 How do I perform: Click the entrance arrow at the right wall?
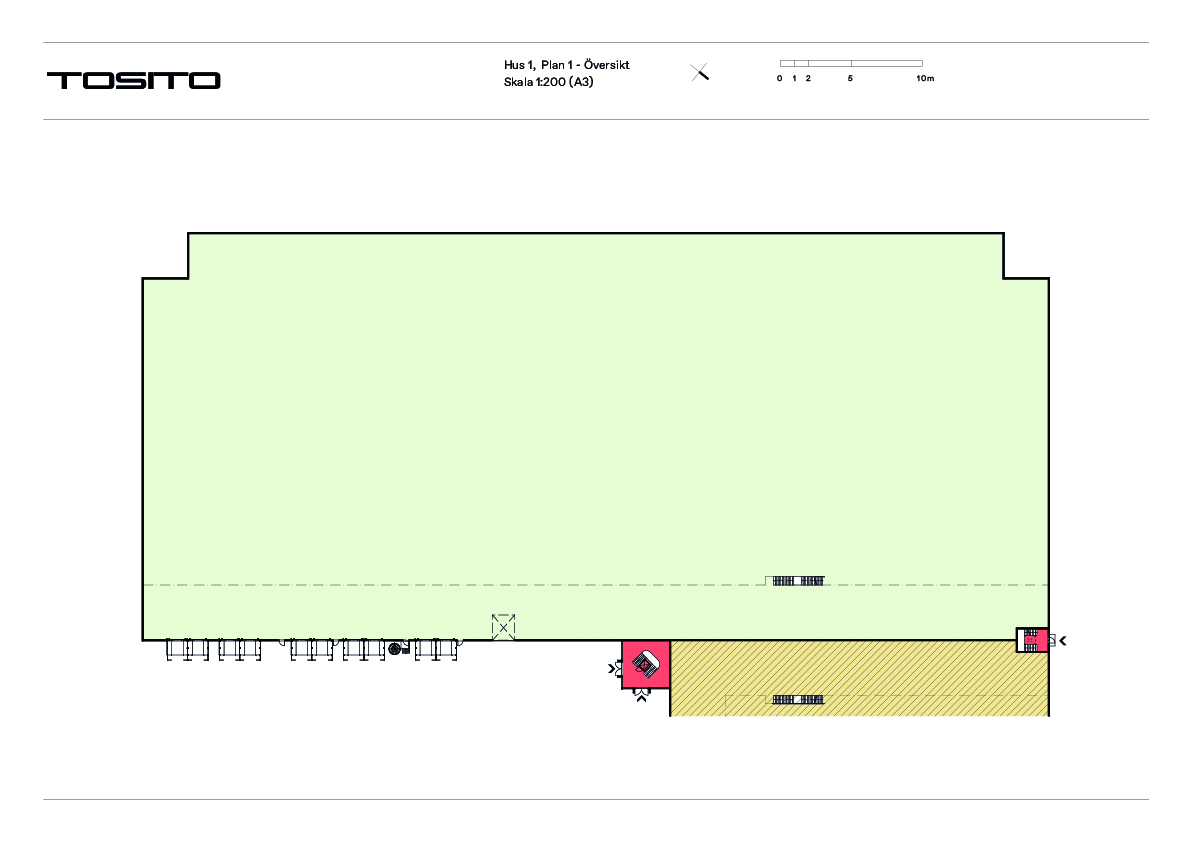click(x=1063, y=641)
